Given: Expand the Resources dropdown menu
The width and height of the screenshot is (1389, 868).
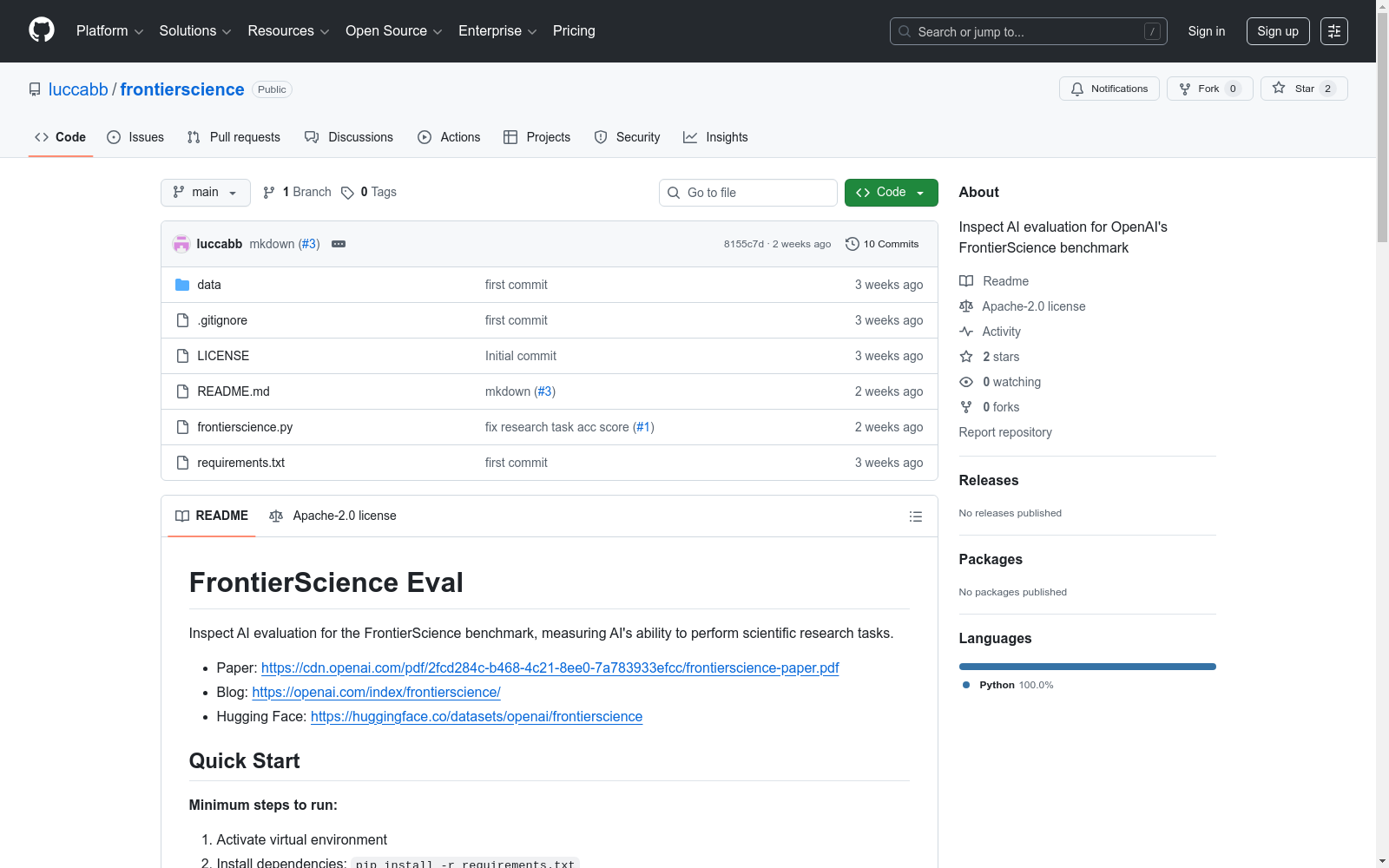Looking at the screenshot, I should click(x=288, y=31).
